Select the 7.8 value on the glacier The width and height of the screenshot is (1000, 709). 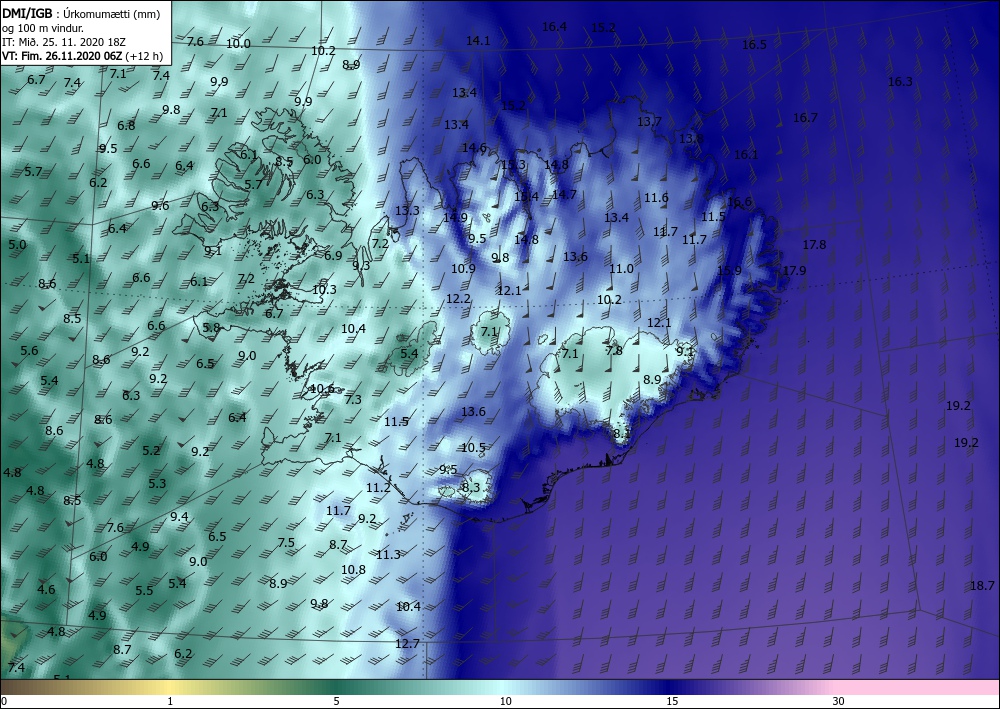click(x=614, y=351)
